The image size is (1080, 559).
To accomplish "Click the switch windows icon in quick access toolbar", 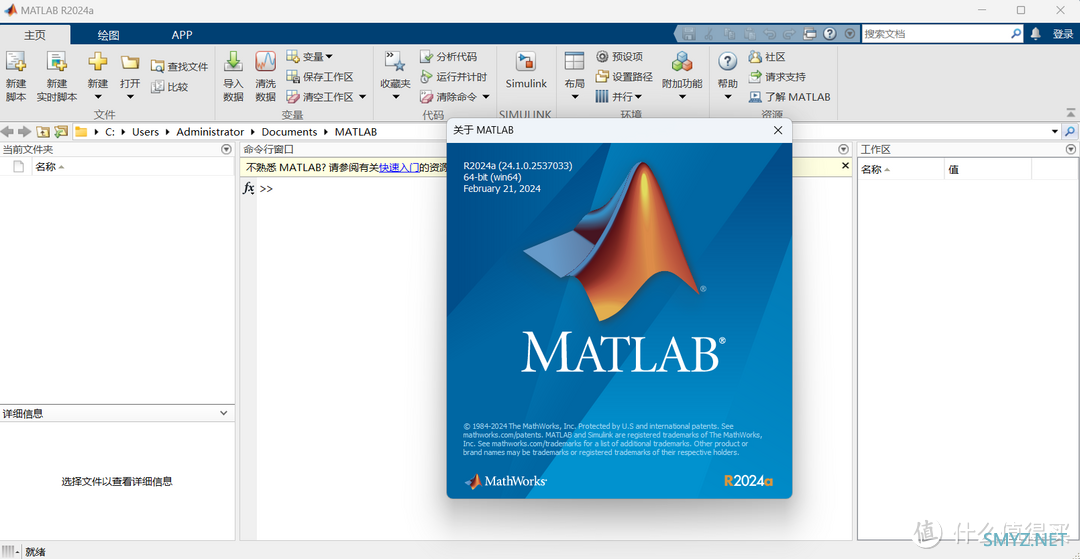I will coord(810,33).
